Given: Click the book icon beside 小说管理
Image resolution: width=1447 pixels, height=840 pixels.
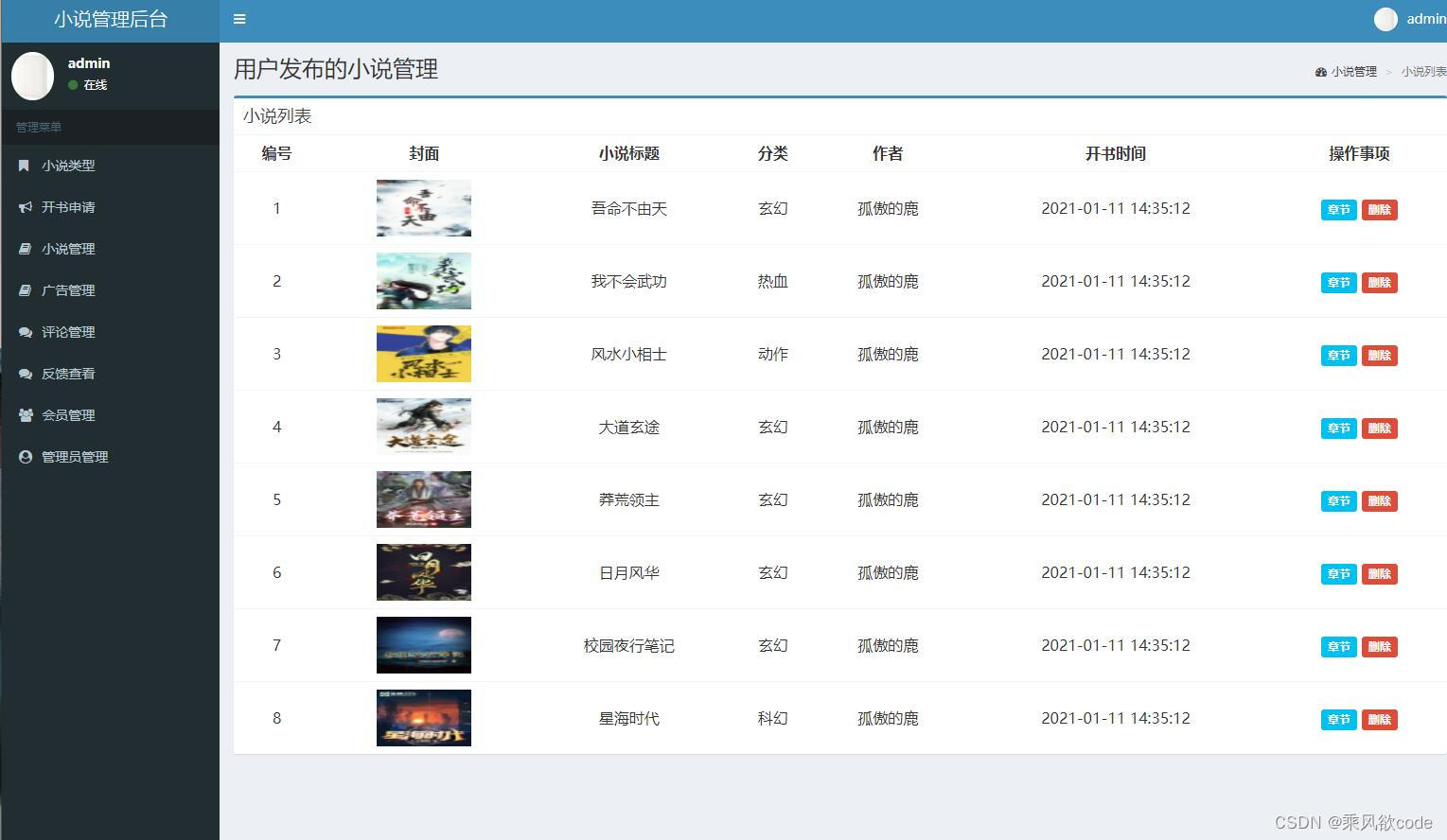Looking at the screenshot, I should pos(24,249).
